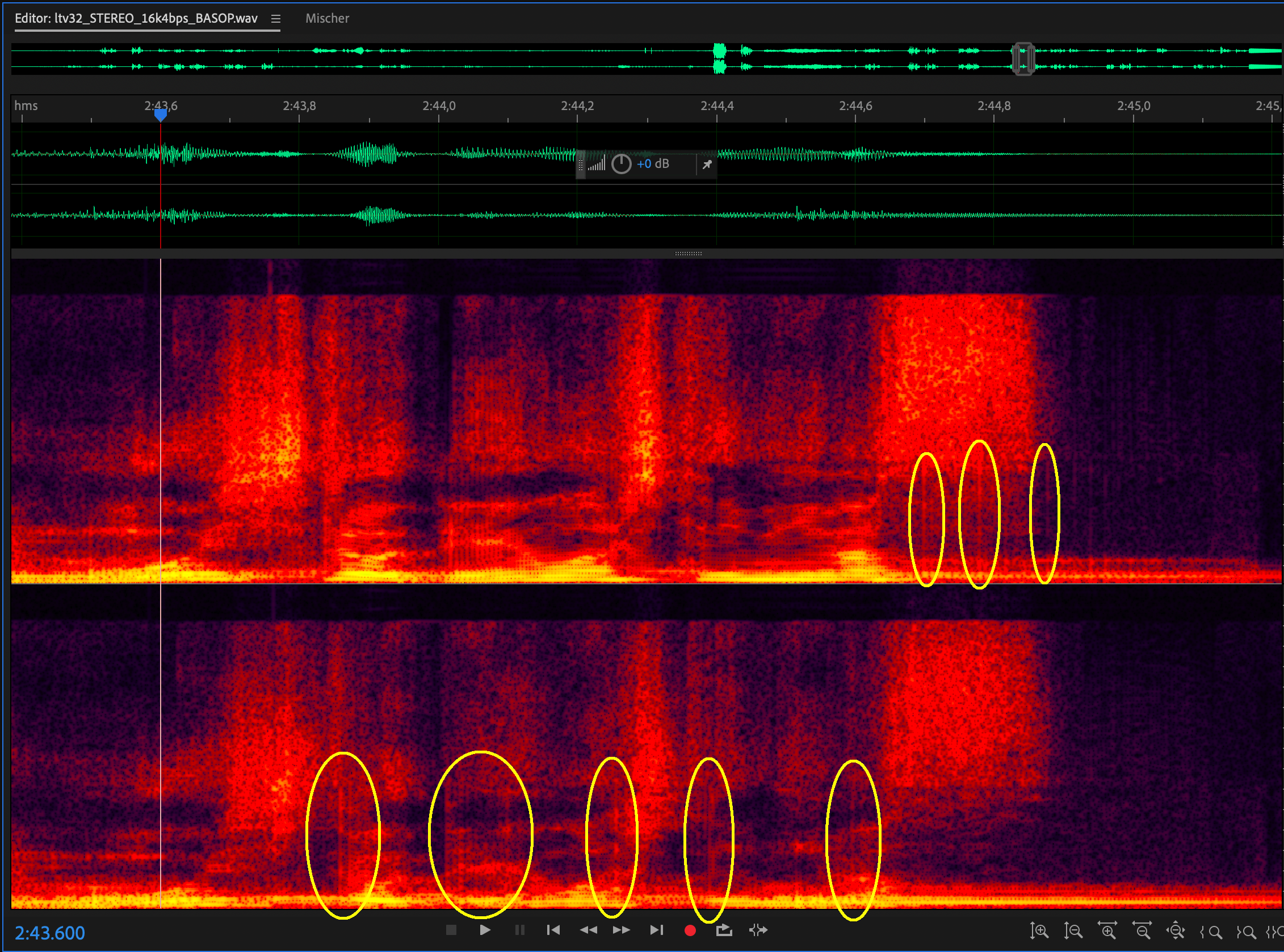Zoom out full on all axes

[x=1176, y=931]
